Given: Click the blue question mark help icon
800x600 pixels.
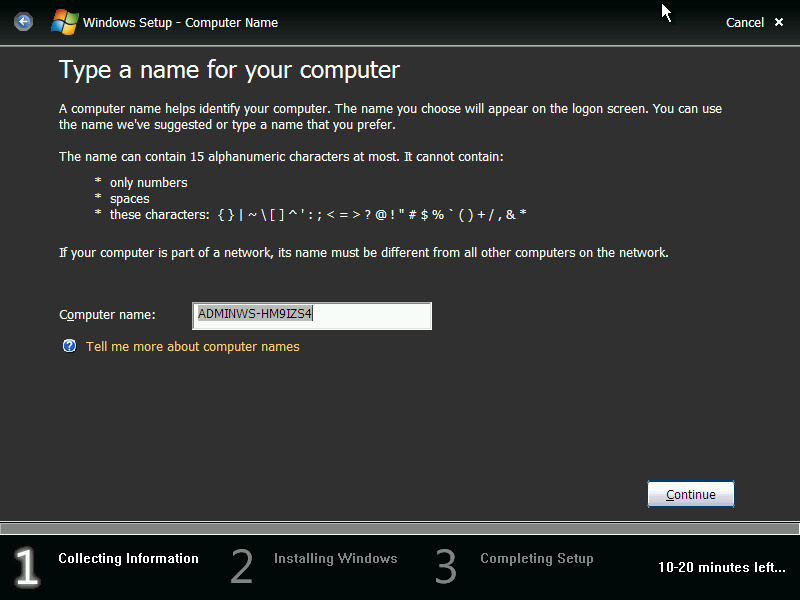Looking at the screenshot, I should click(x=69, y=346).
